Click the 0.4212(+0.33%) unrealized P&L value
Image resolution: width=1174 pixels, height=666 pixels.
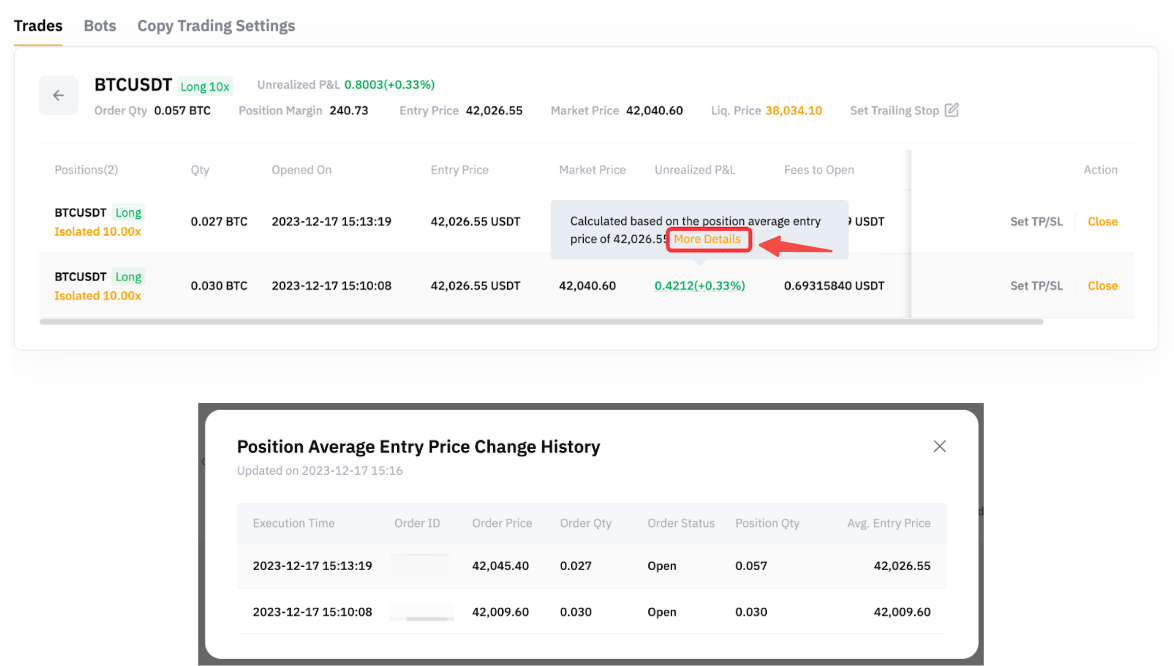coord(699,286)
